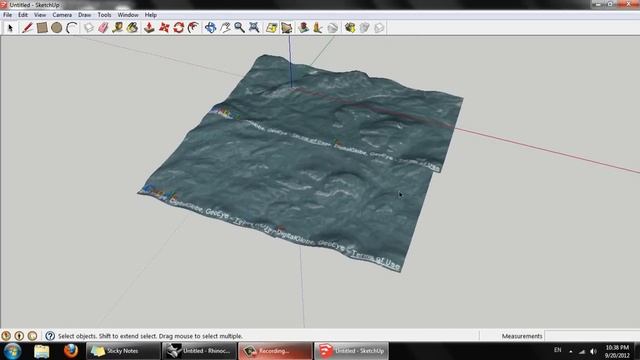Select the Zoom magnifier tool
This screenshot has width=640, height=360.
[x=239, y=28]
